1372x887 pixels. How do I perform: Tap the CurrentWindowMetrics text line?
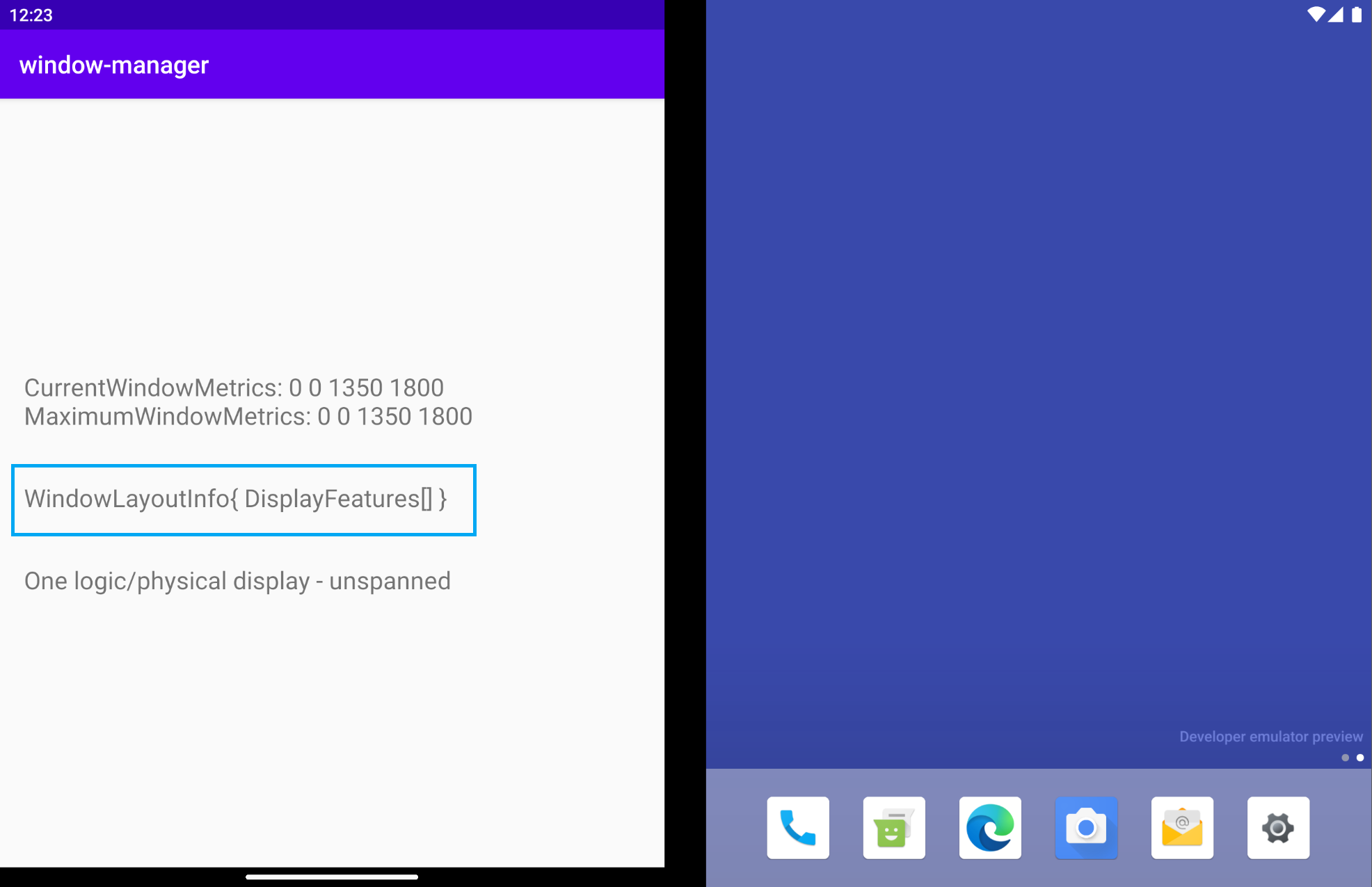(x=234, y=387)
